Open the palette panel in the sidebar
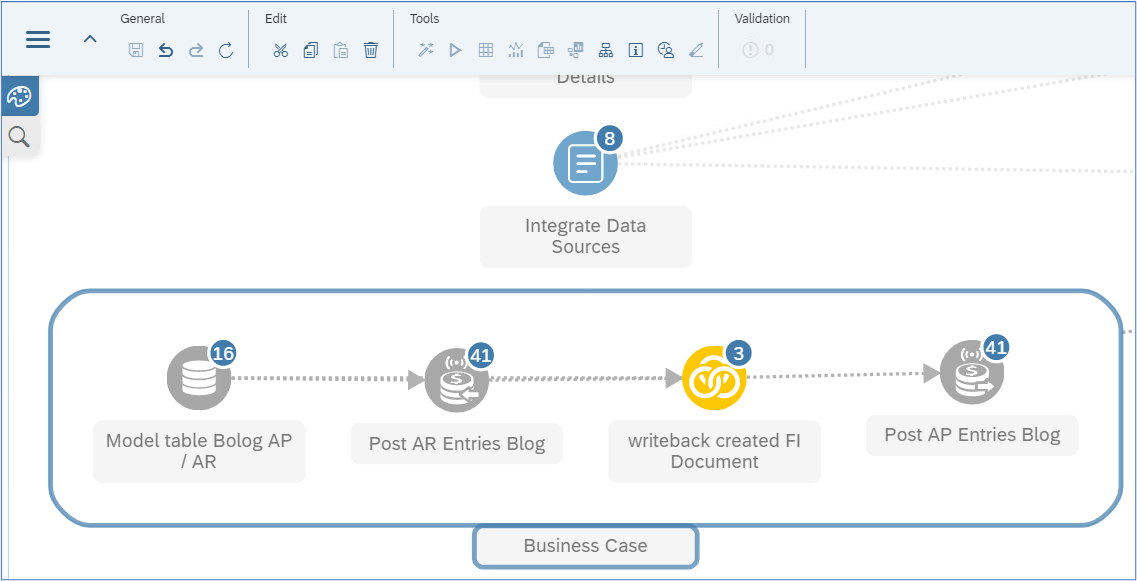The height and width of the screenshot is (581, 1137). click(x=19, y=96)
